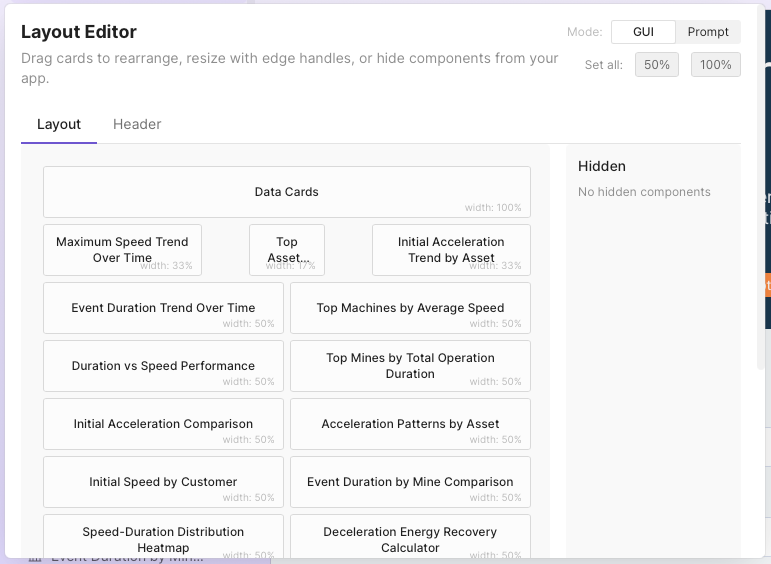Screen dimensions: 771x564
Task: Select Acceleration Patterns by Asset card
Action: [411, 424]
